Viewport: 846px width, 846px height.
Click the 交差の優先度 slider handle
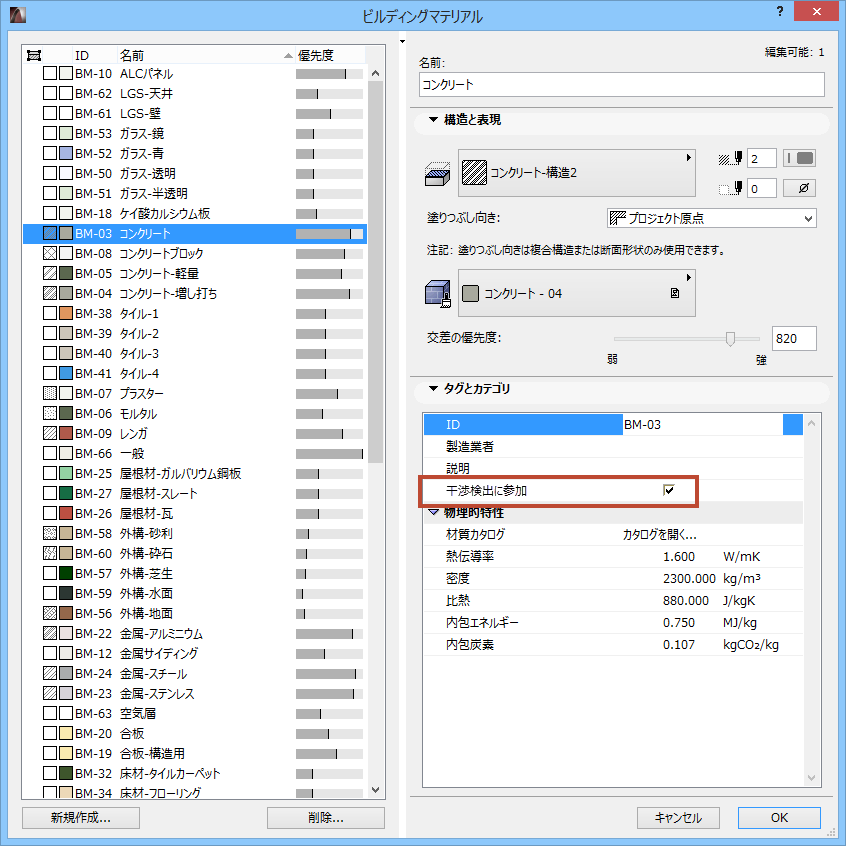click(730, 338)
